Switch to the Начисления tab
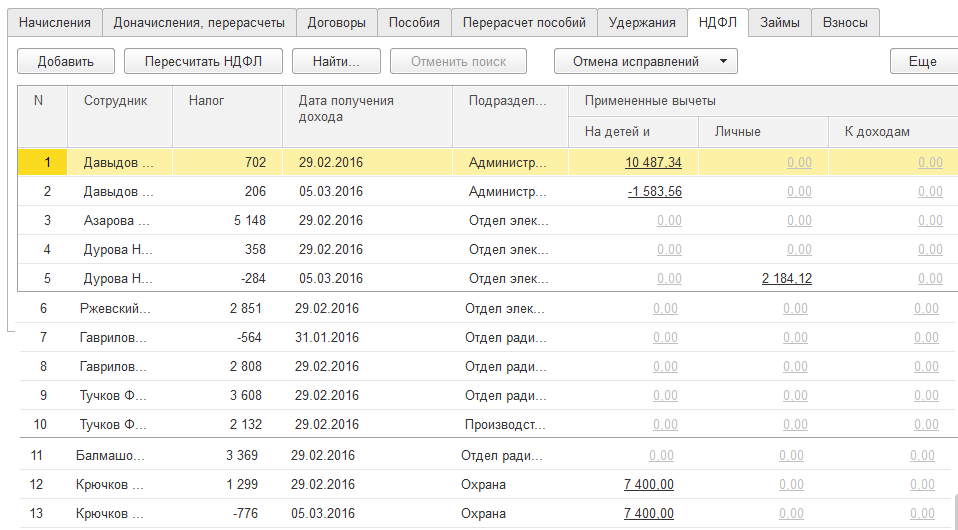The image size is (958, 530). pyautogui.click(x=55, y=22)
